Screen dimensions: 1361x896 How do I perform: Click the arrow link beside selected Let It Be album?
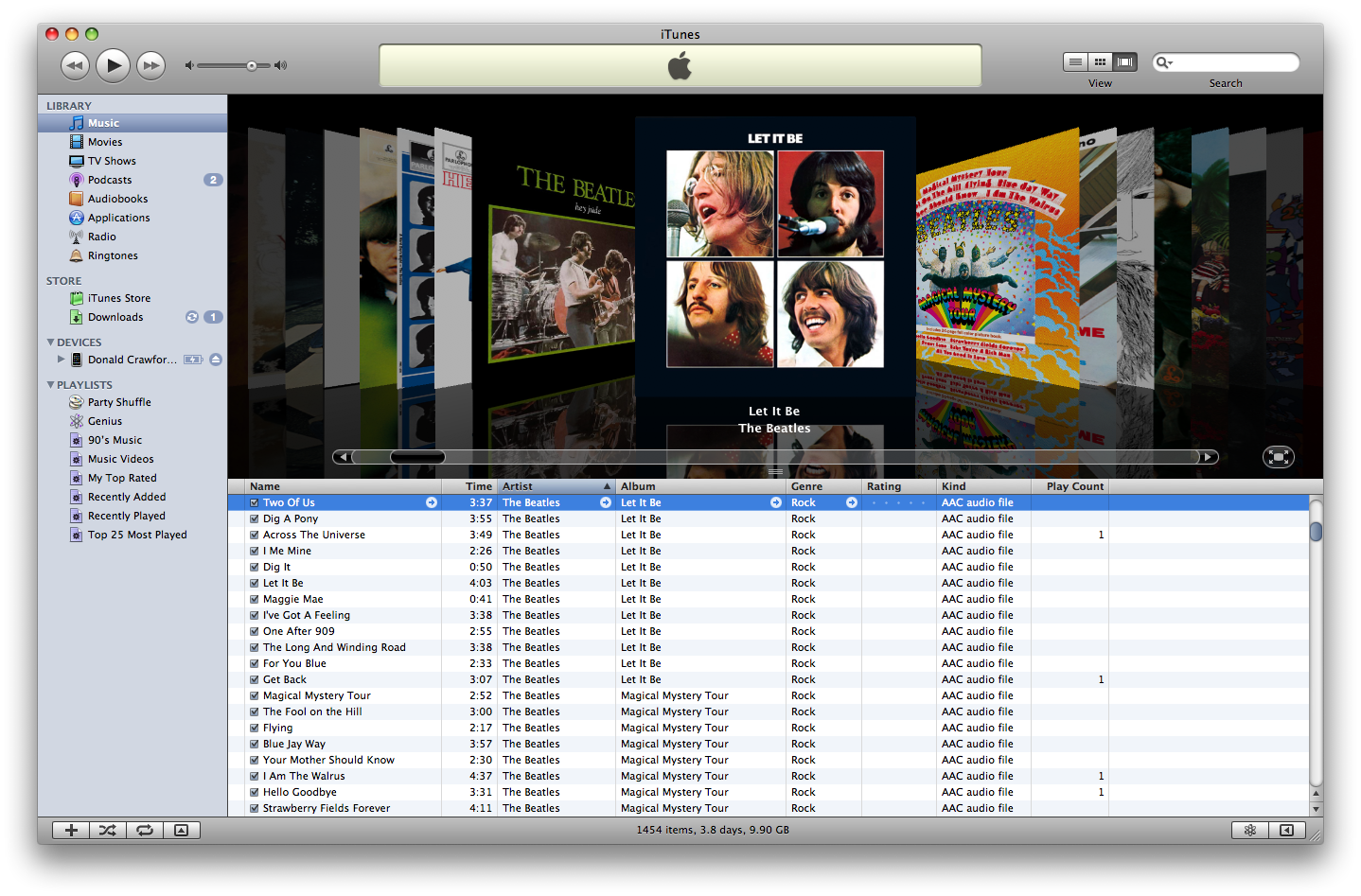[776, 502]
